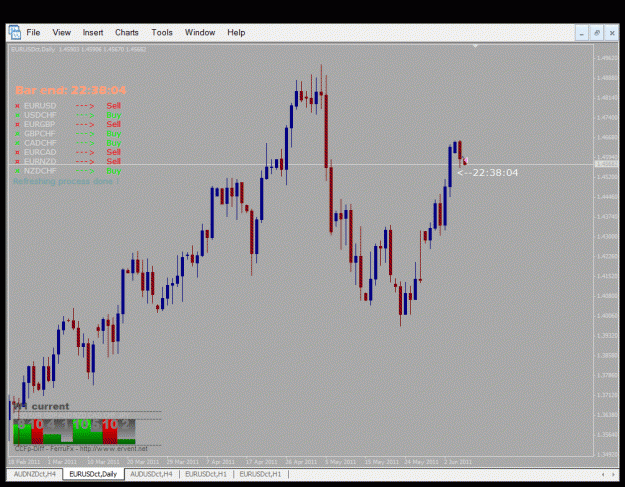Viewport: 625px width, 487px height.
Task: Open the File menu
Action: pyautogui.click(x=33, y=33)
